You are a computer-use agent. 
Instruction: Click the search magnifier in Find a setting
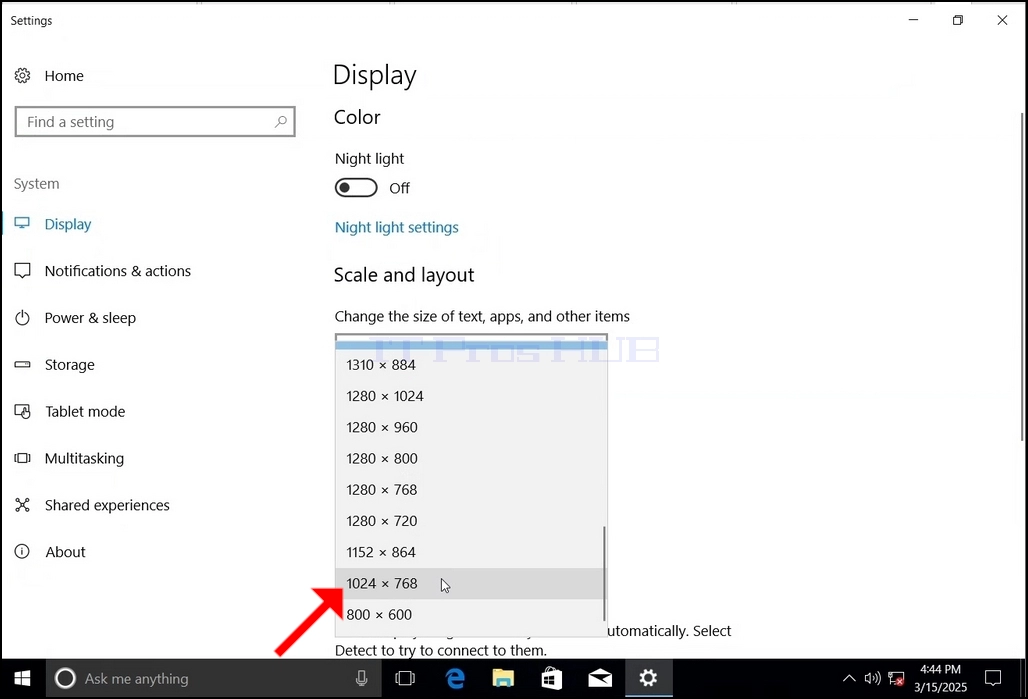pyautogui.click(x=281, y=121)
